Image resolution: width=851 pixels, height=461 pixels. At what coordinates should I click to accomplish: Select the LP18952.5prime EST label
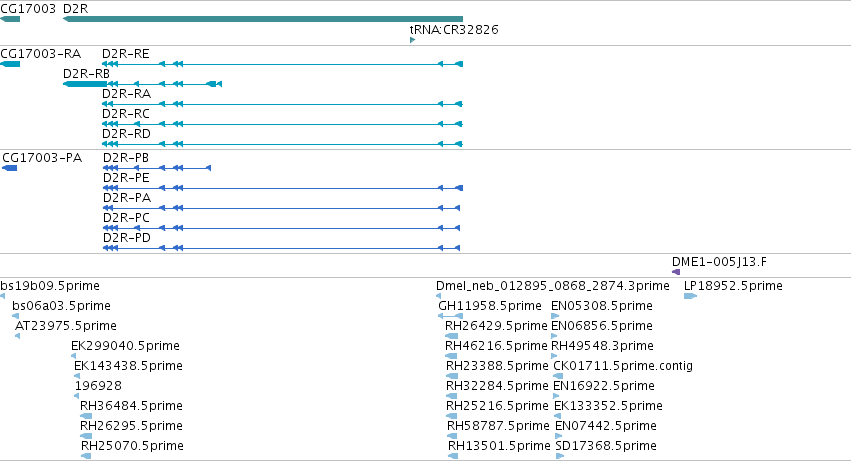[x=733, y=286]
